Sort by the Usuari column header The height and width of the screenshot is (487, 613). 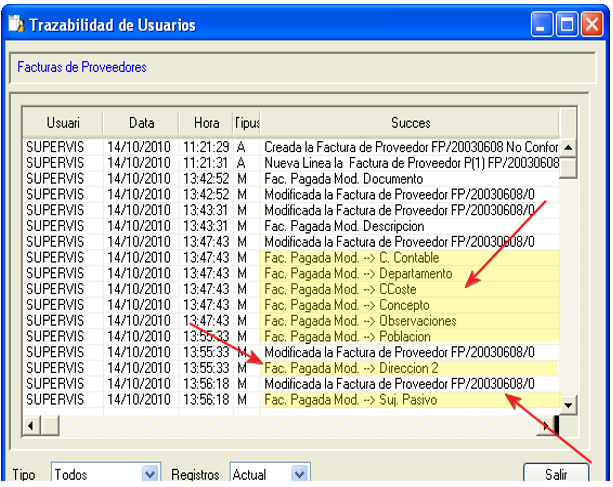click(62, 123)
